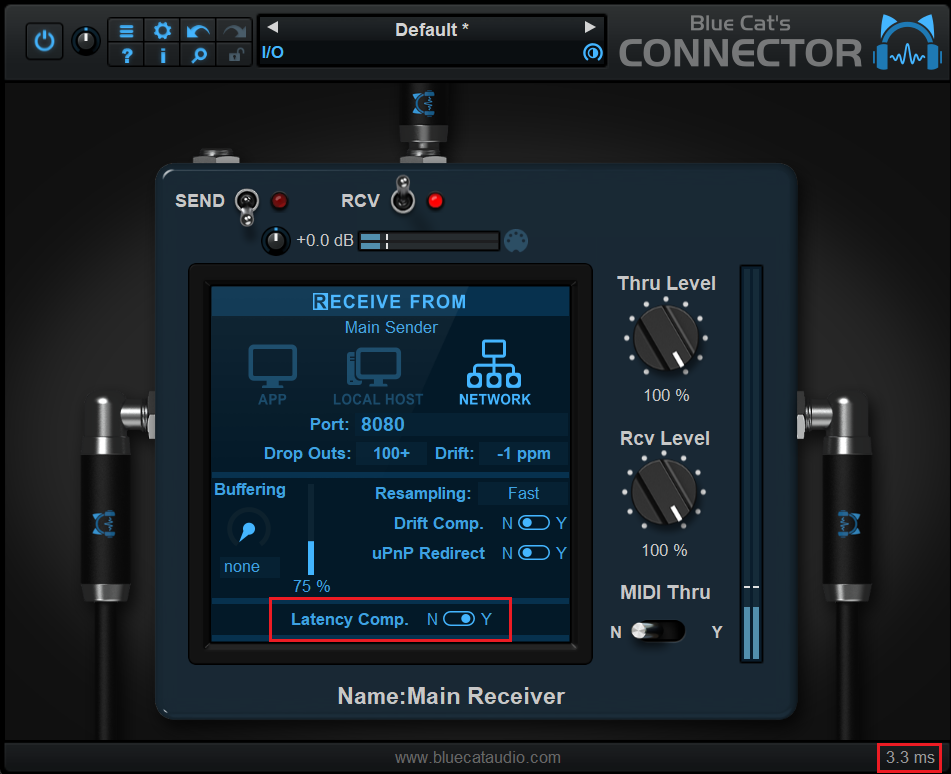
Task: Edit the Port 8080 field
Action: point(462,424)
